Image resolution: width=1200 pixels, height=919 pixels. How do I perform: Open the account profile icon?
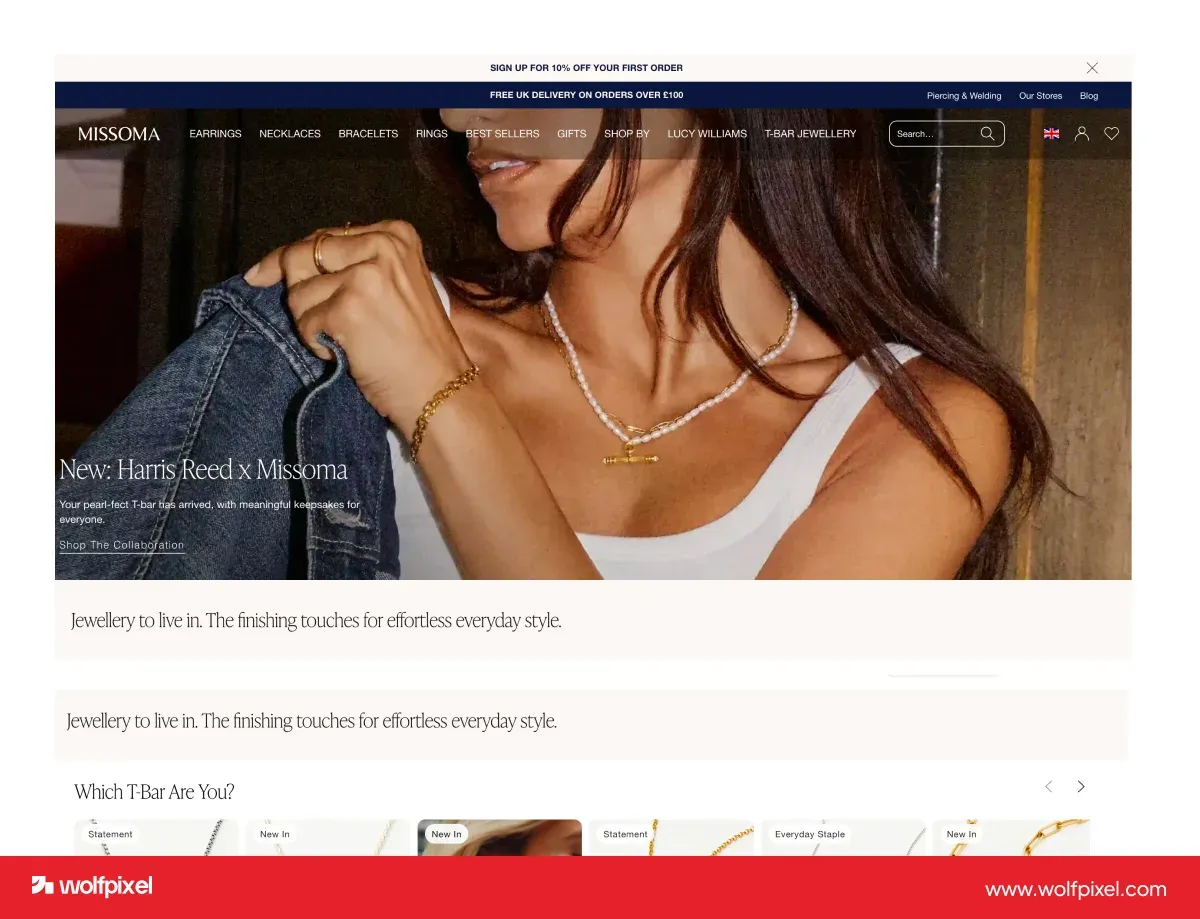[1081, 134]
